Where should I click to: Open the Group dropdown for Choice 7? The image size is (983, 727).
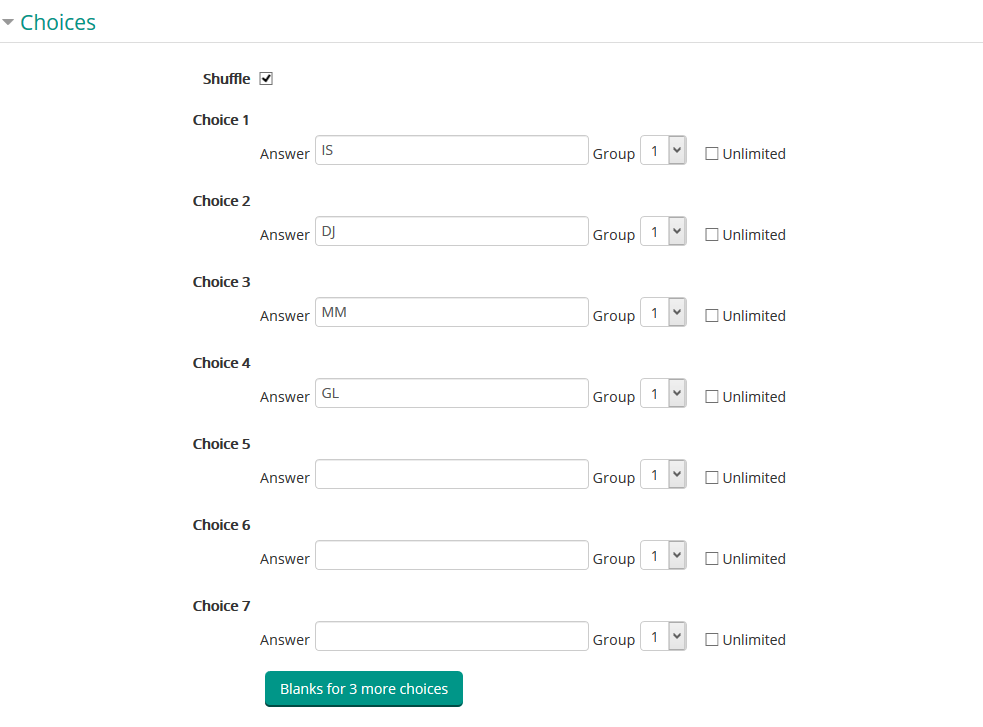663,635
